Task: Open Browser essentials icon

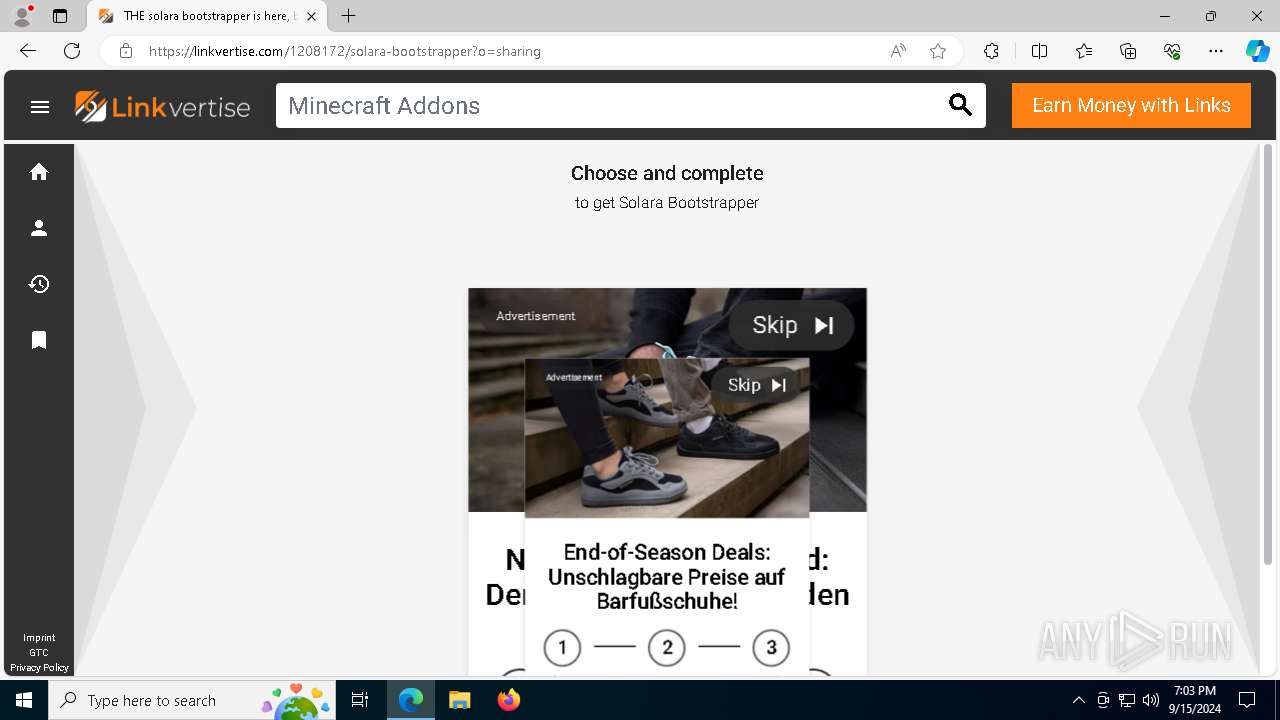Action: click(x=1172, y=51)
